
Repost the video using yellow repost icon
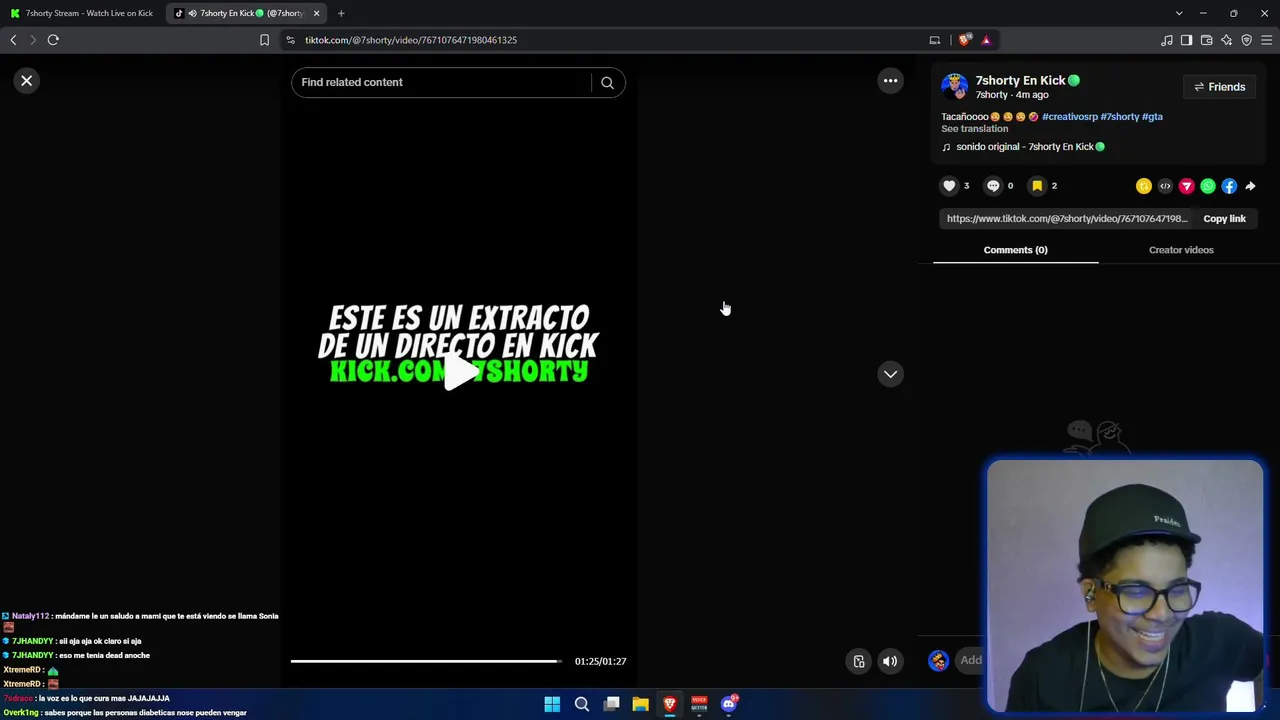click(x=1144, y=186)
